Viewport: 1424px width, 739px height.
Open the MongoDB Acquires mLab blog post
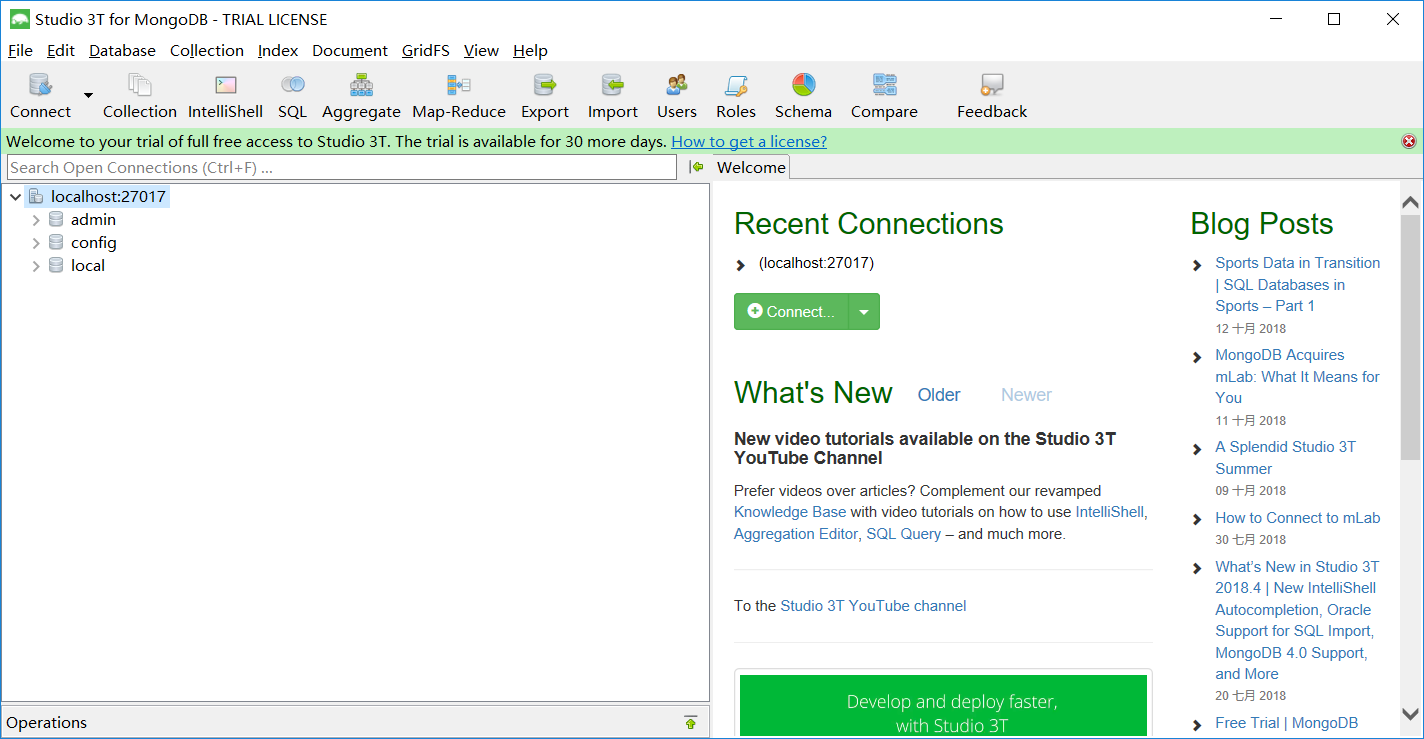click(1297, 376)
